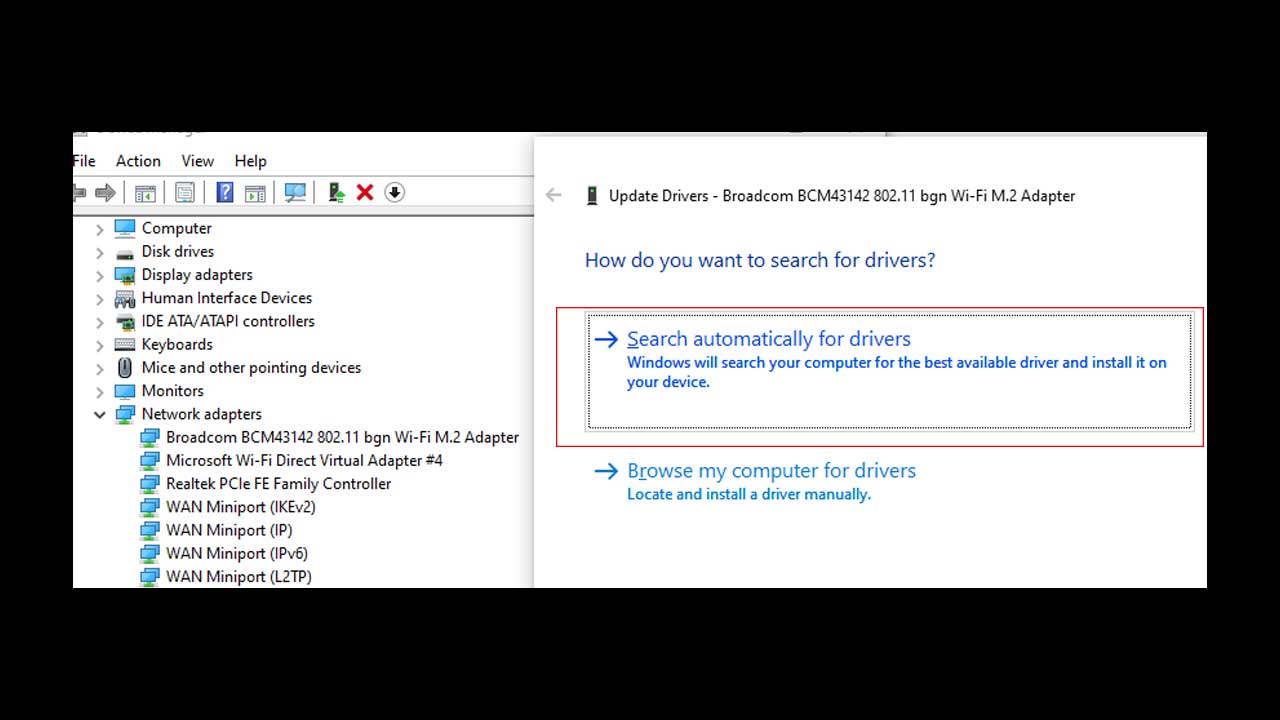Viewport: 1280px width, 720px height.
Task: Click the red X Uninstall device icon
Action: coord(364,192)
